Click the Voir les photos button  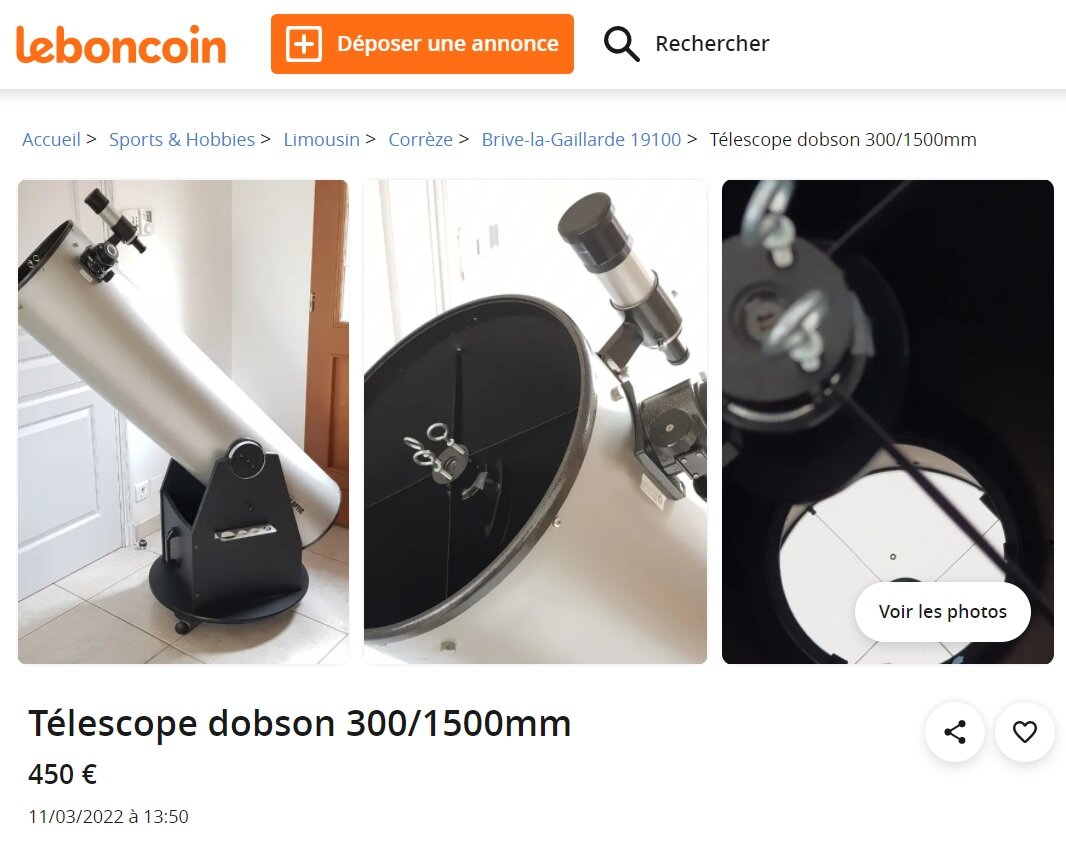(942, 612)
